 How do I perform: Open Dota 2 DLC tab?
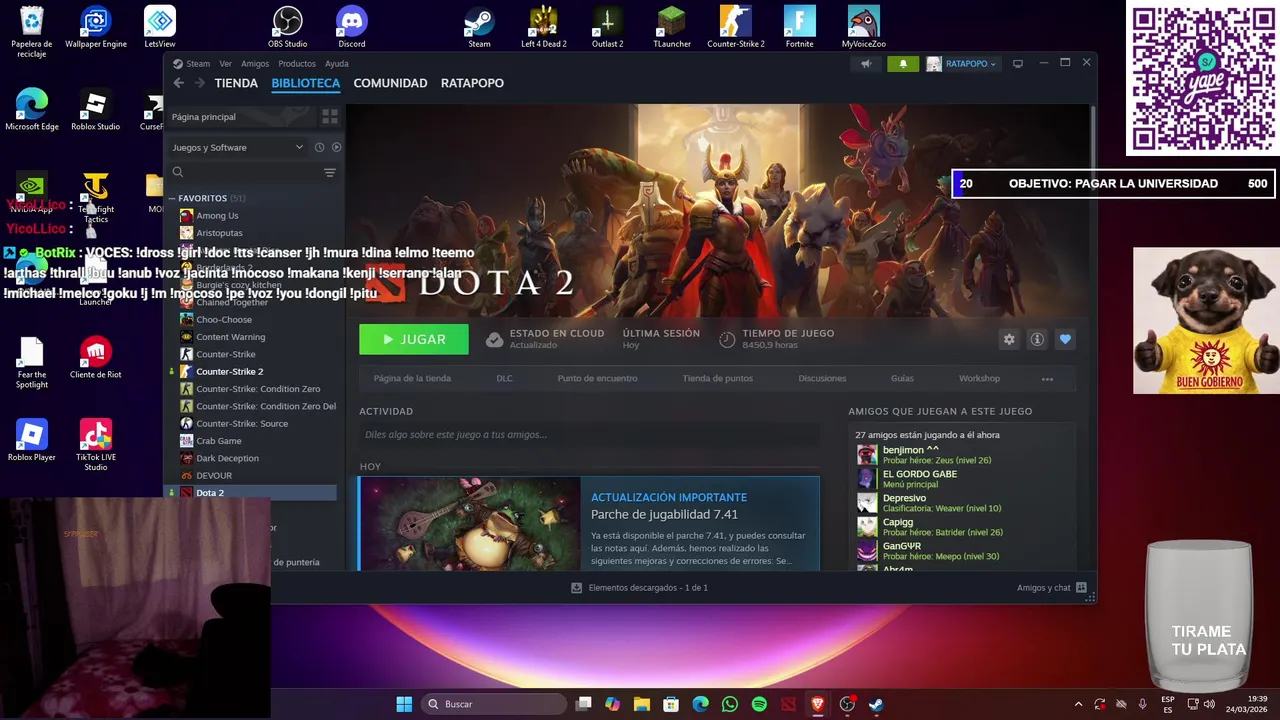point(504,378)
